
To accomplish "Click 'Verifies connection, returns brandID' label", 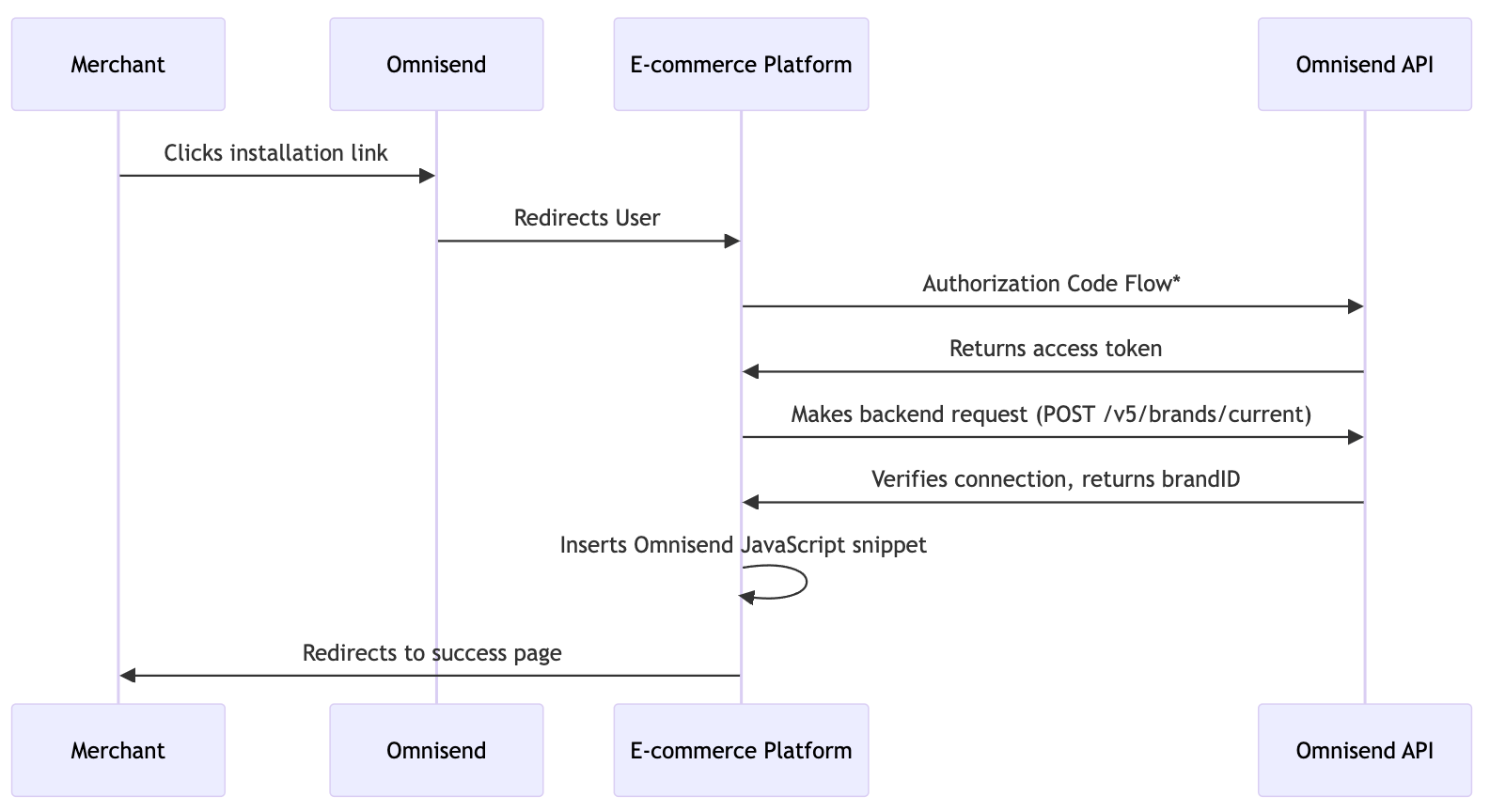I will [1056, 479].
